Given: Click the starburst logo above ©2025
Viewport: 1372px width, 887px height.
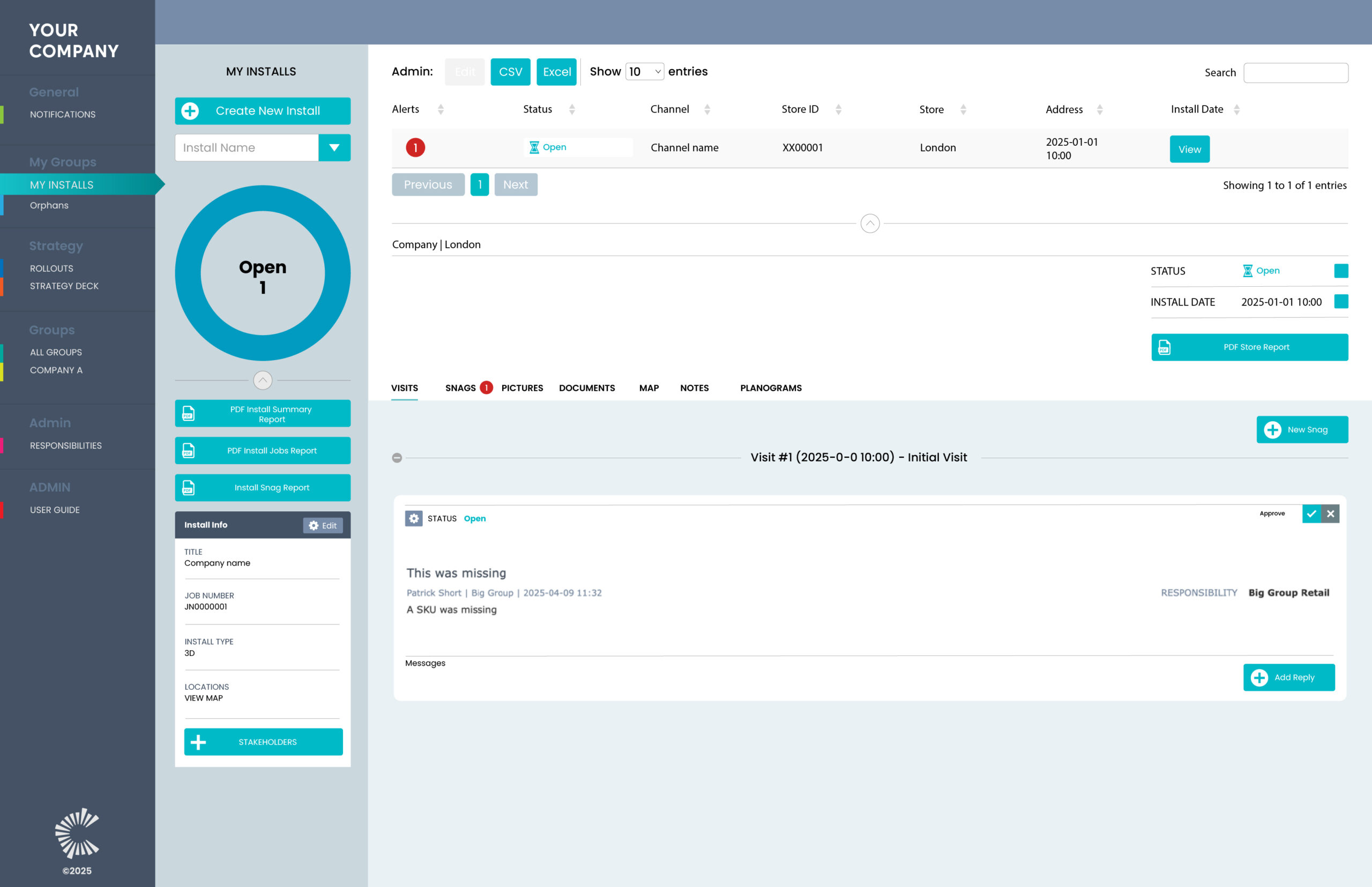Looking at the screenshot, I should (77, 833).
